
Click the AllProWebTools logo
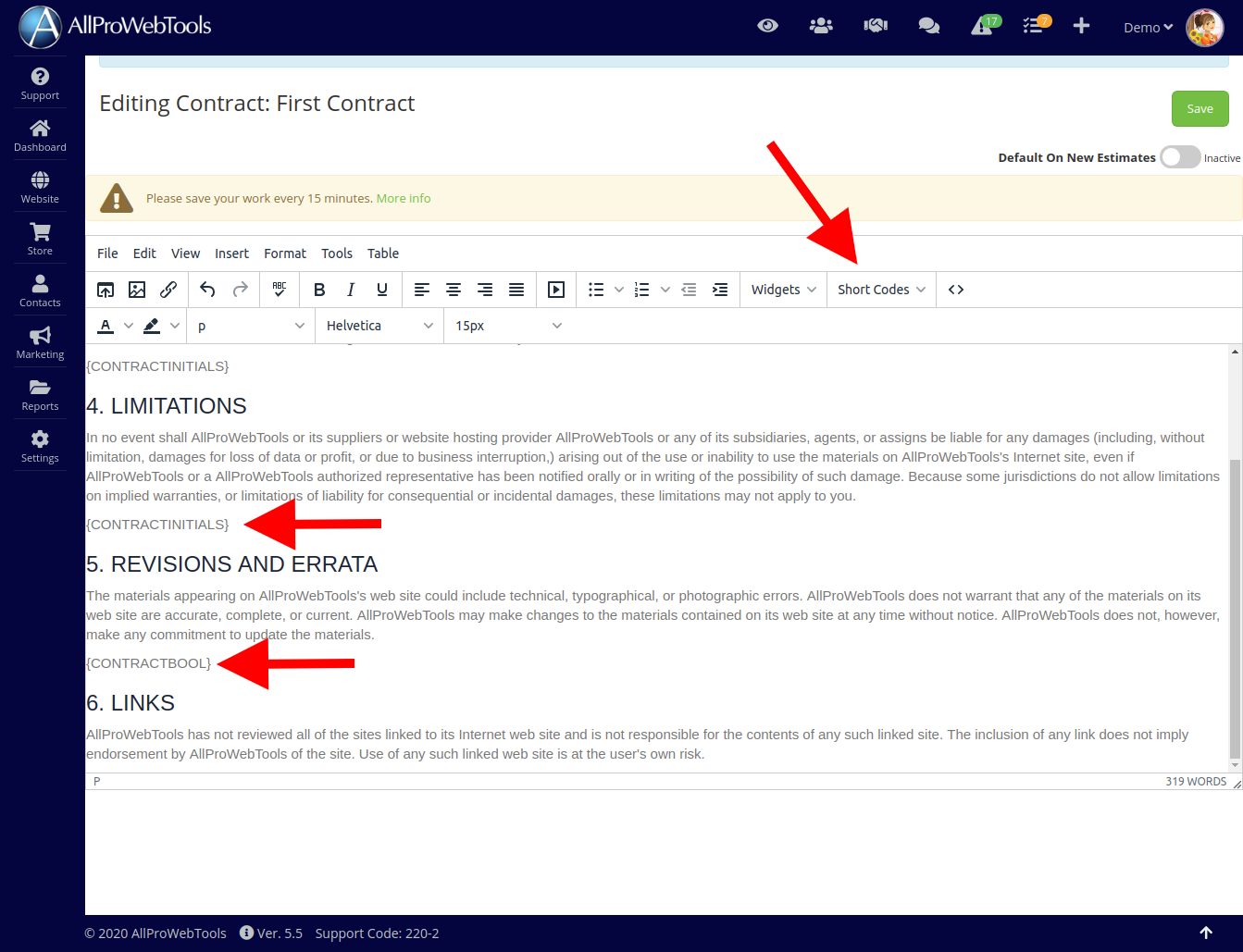(115, 26)
